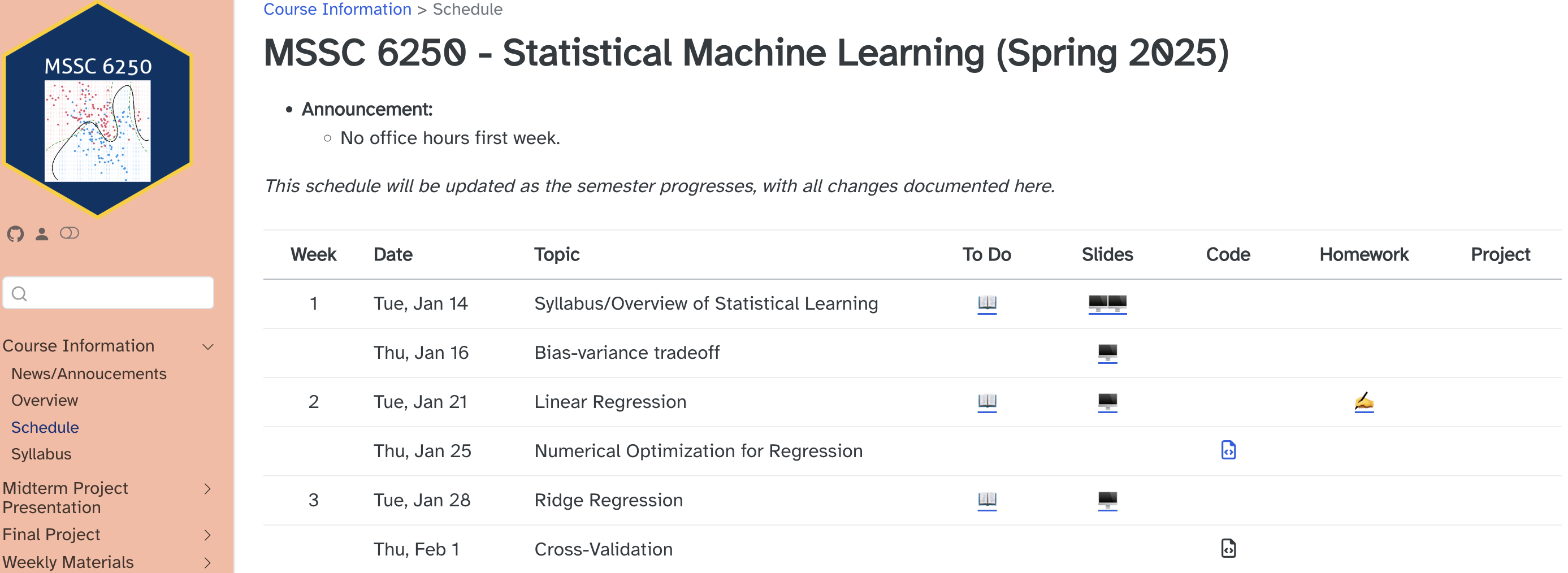Open To Do reading for Linear Regression
The height and width of the screenshot is (573, 1568).
click(987, 401)
